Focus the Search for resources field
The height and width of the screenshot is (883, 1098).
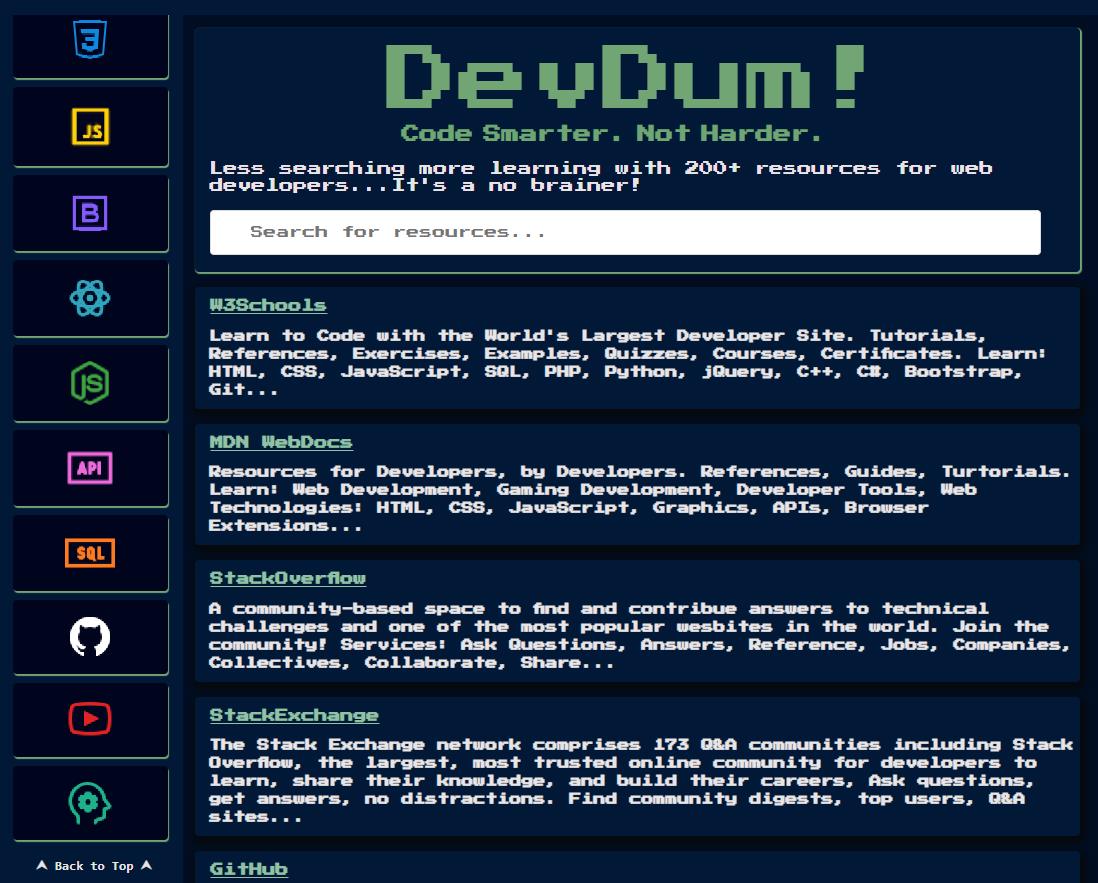[x=625, y=232]
